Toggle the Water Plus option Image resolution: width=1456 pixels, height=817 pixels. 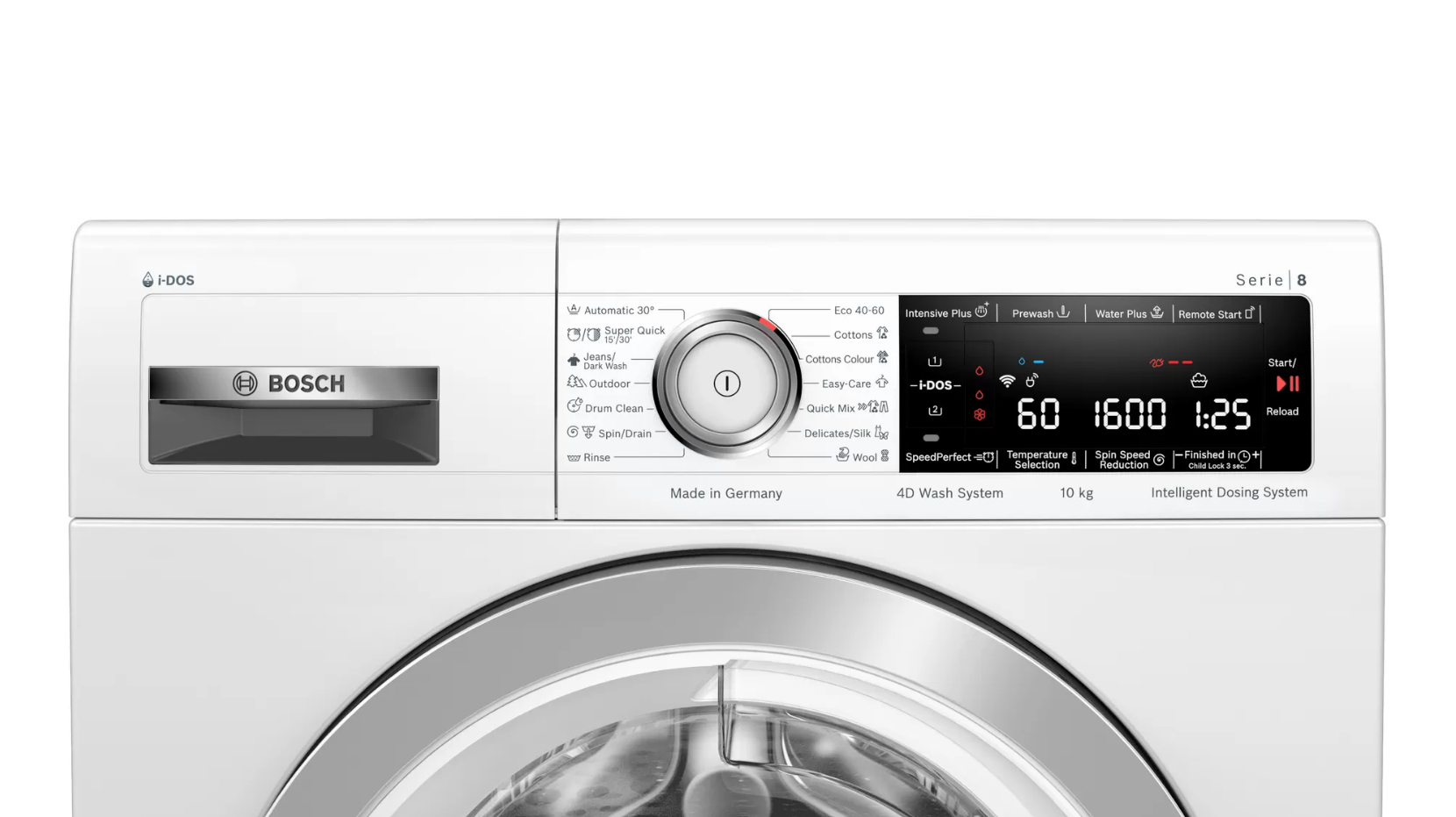pyautogui.click(x=1129, y=312)
